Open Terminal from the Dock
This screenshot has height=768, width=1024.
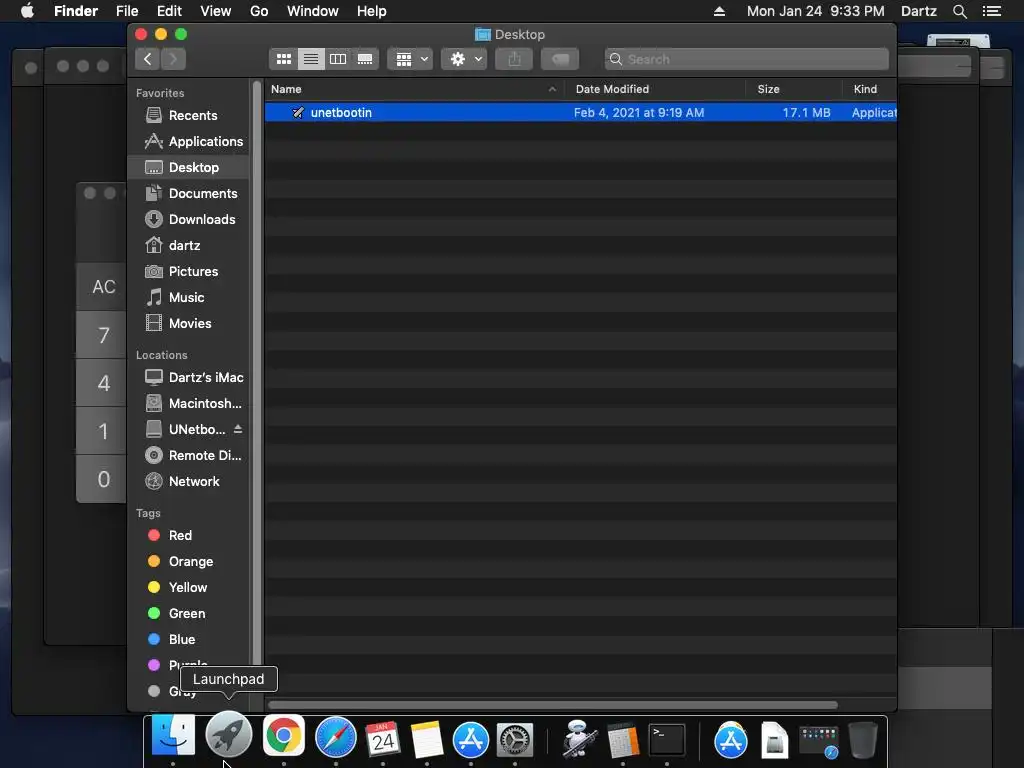667,740
